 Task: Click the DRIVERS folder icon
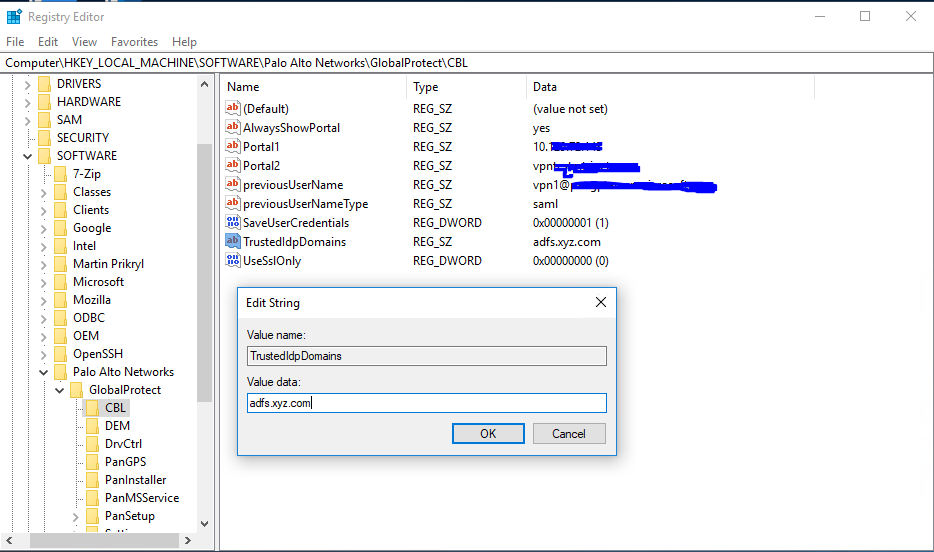[x=44, y=84]
